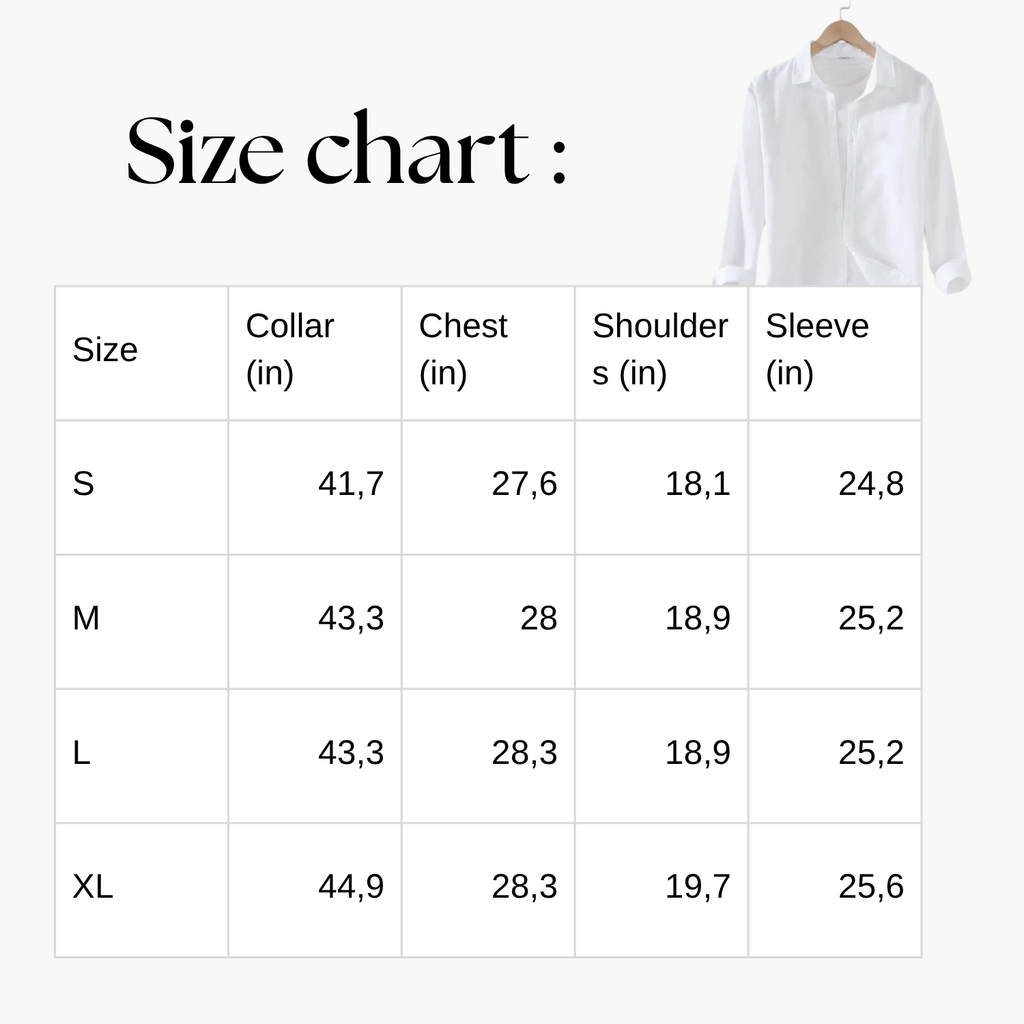The image size is (1024, 1024).
Task: Click the white shirt product image
Action: point(841,147)
